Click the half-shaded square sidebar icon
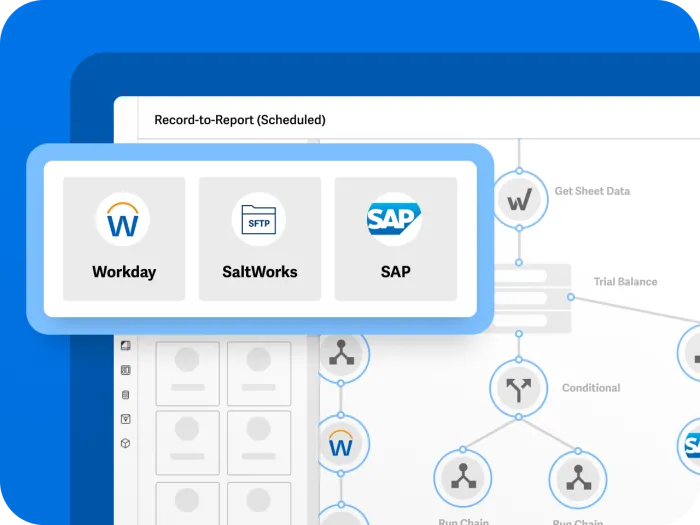Image resolution: width=700 pixels, height=525 pixels. click(x=125, y=346)
